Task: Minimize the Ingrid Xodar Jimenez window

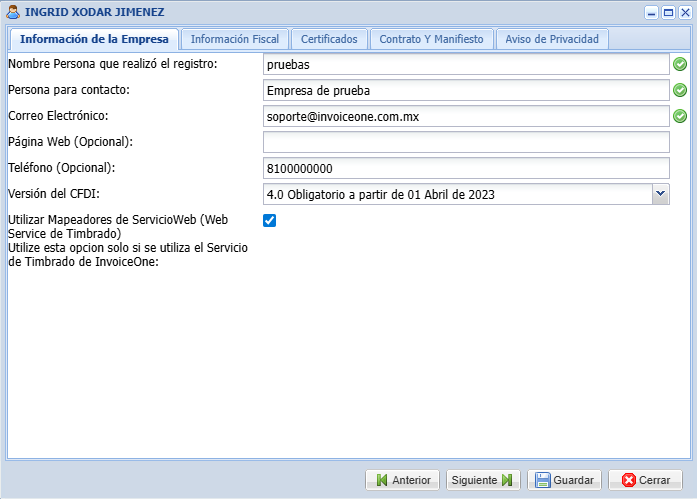Action: tap(651, 13)
